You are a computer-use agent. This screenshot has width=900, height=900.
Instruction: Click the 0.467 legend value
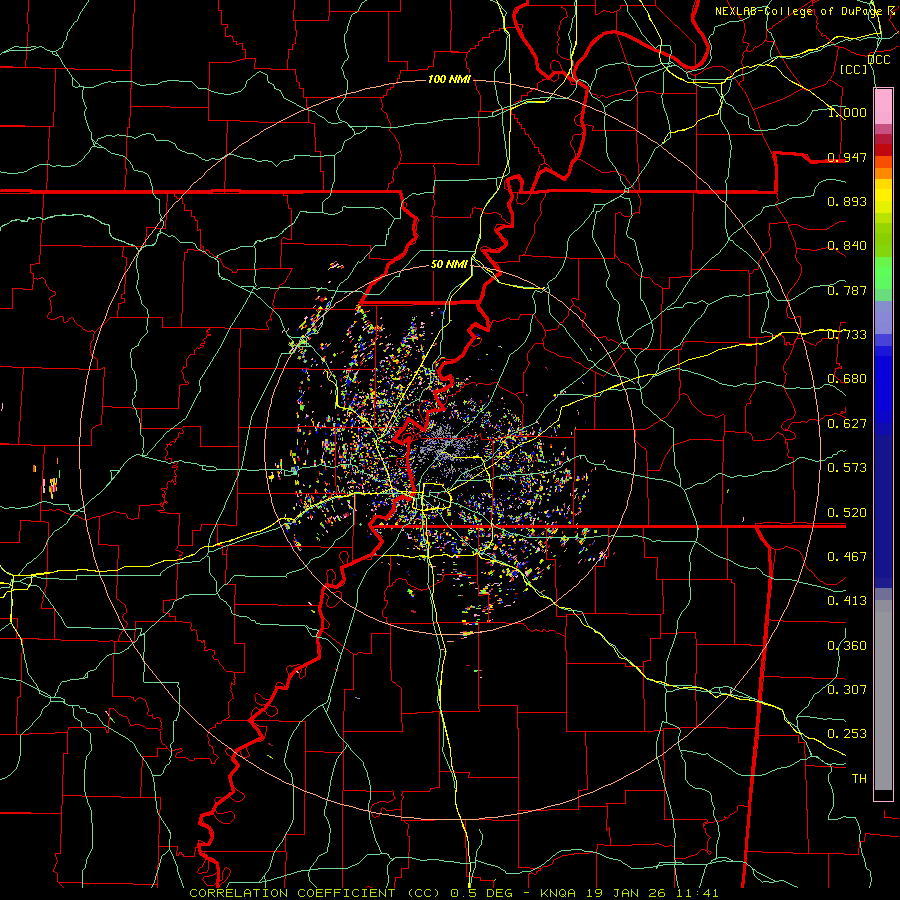(x=847, y=557)
